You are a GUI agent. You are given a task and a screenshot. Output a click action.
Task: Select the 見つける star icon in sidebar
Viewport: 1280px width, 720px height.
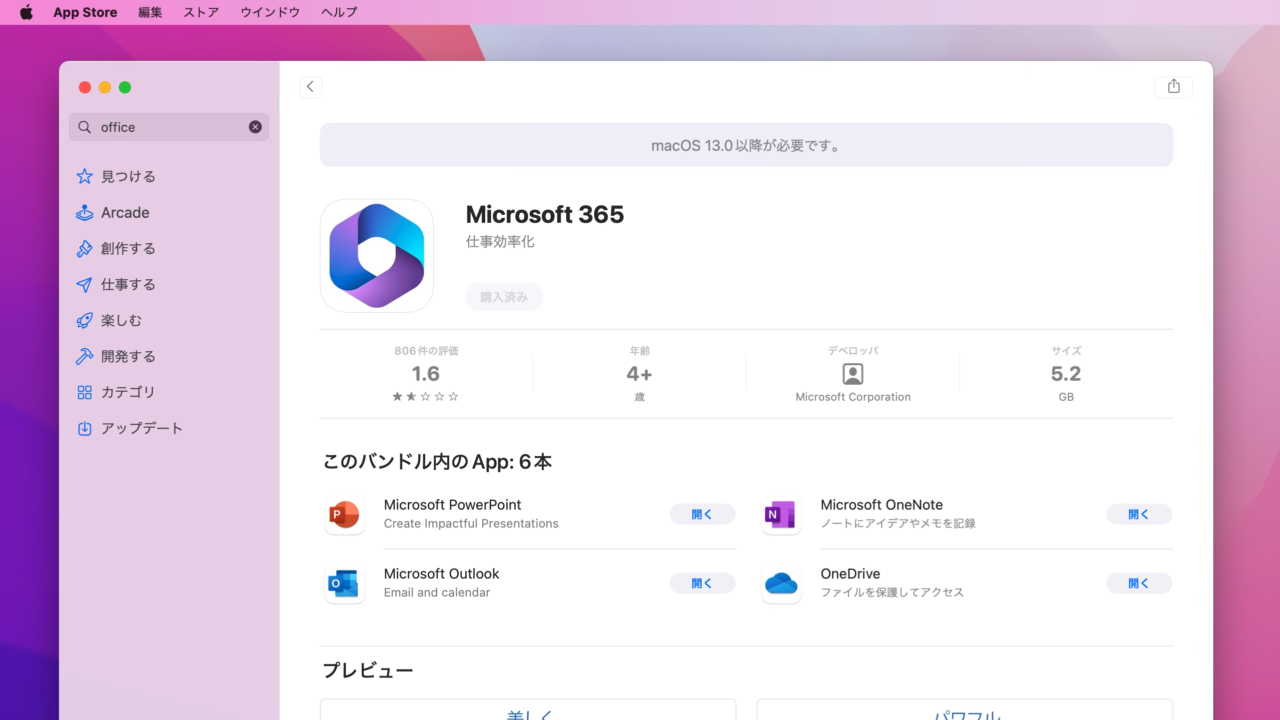point(85,176)
